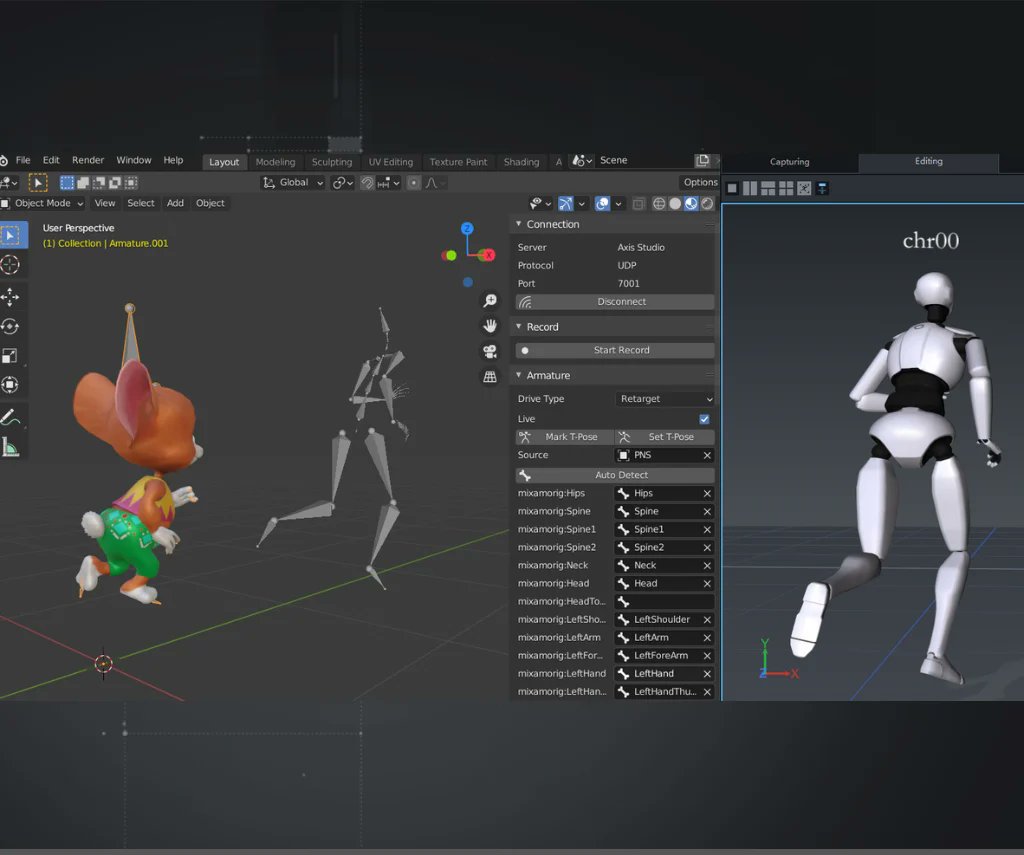Select the Measure tool
This screenshot has height=855, width=1024.
(x=10, y=447)
